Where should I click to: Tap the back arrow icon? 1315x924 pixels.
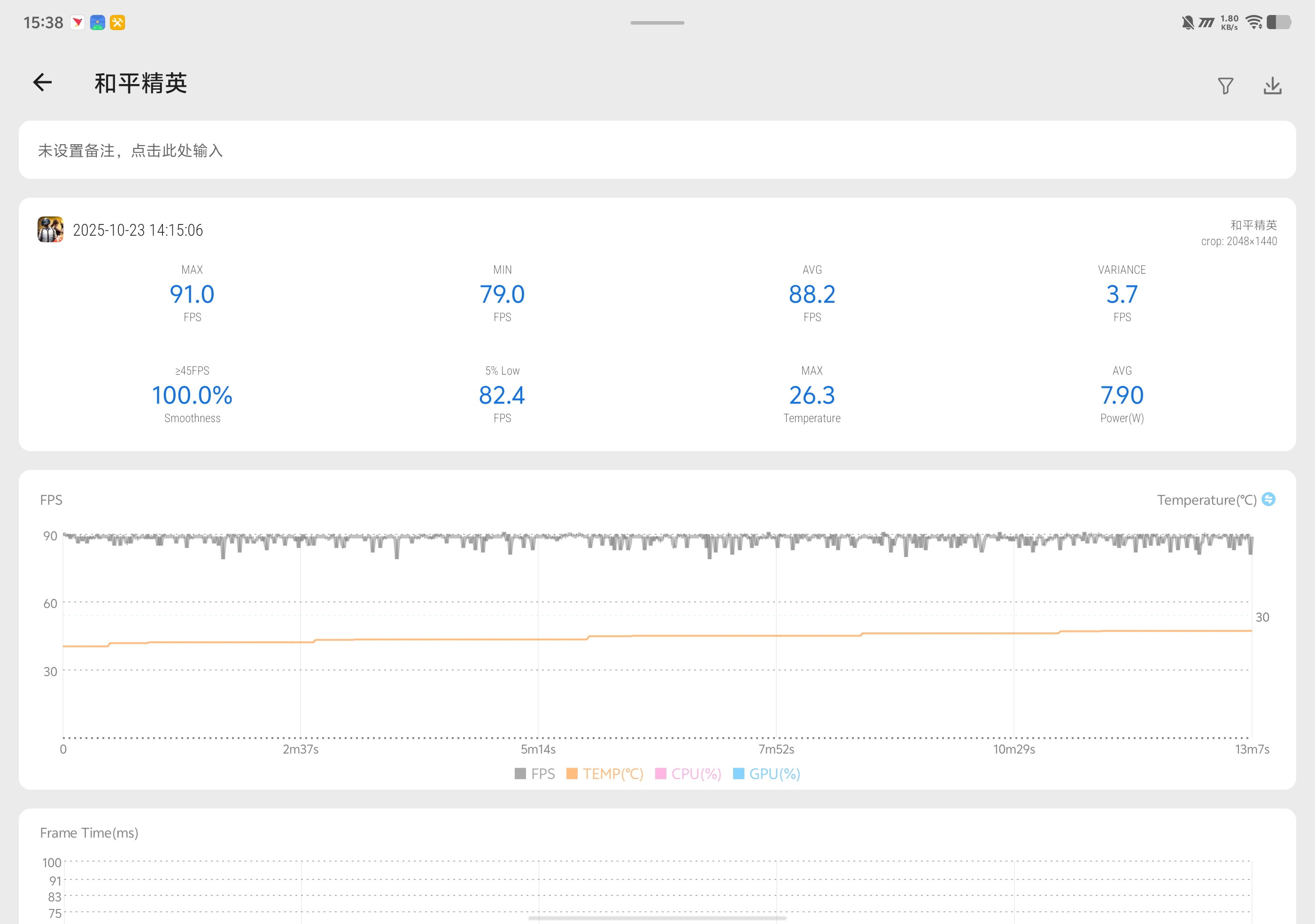coord(42,83)
